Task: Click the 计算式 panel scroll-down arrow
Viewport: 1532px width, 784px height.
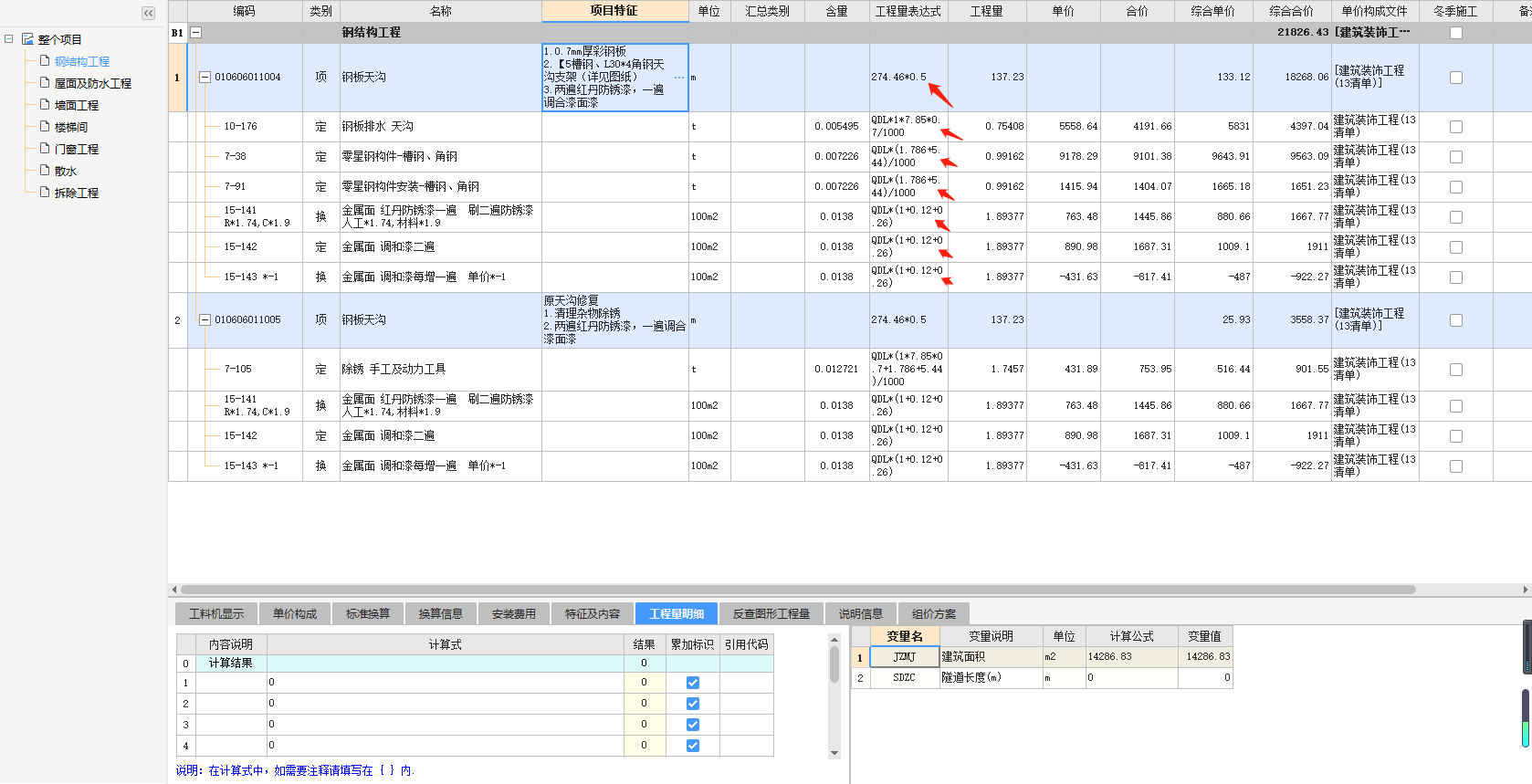Action: point(834,753)
